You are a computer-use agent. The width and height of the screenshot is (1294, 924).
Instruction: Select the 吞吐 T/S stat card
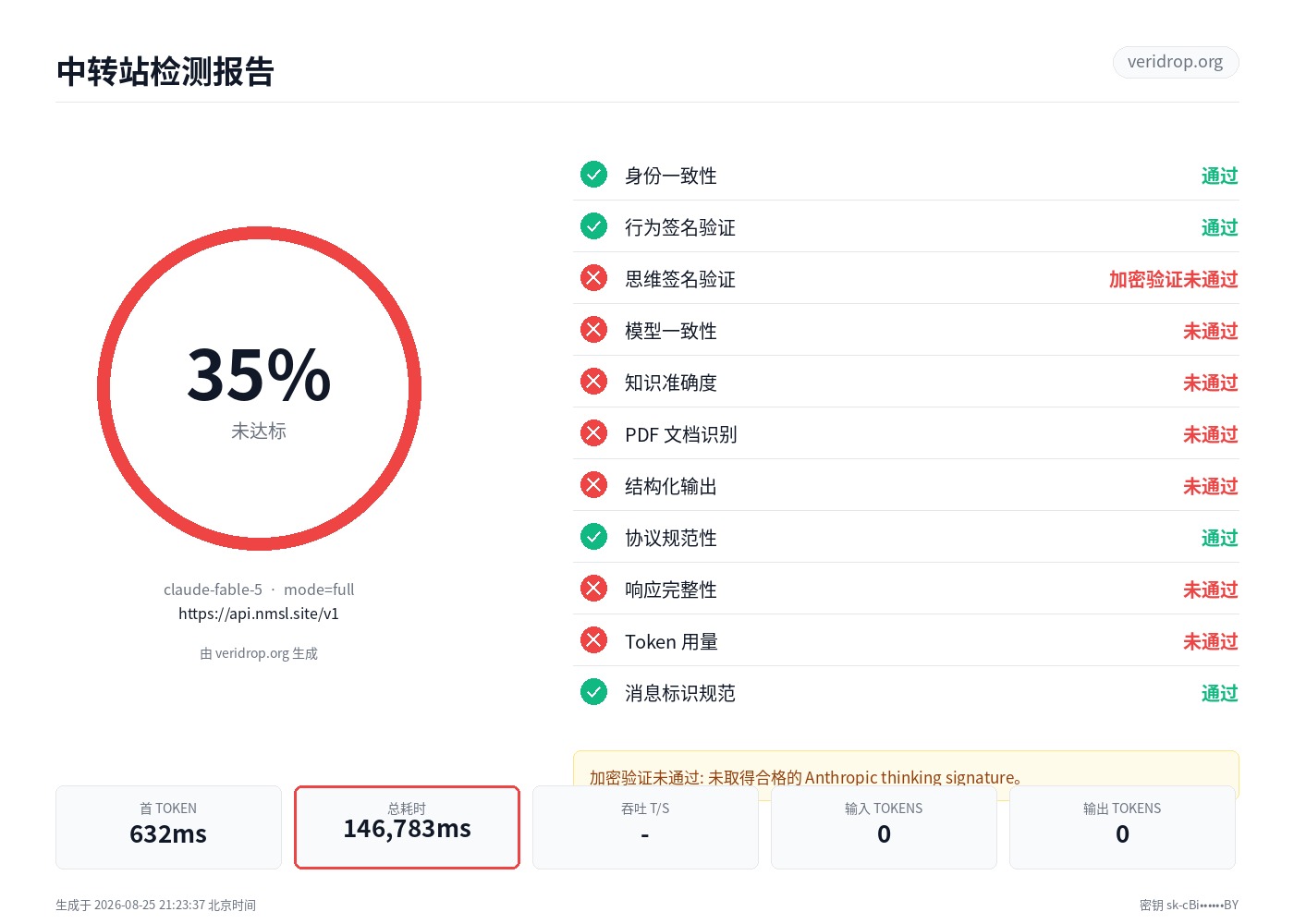pos(645,827)
